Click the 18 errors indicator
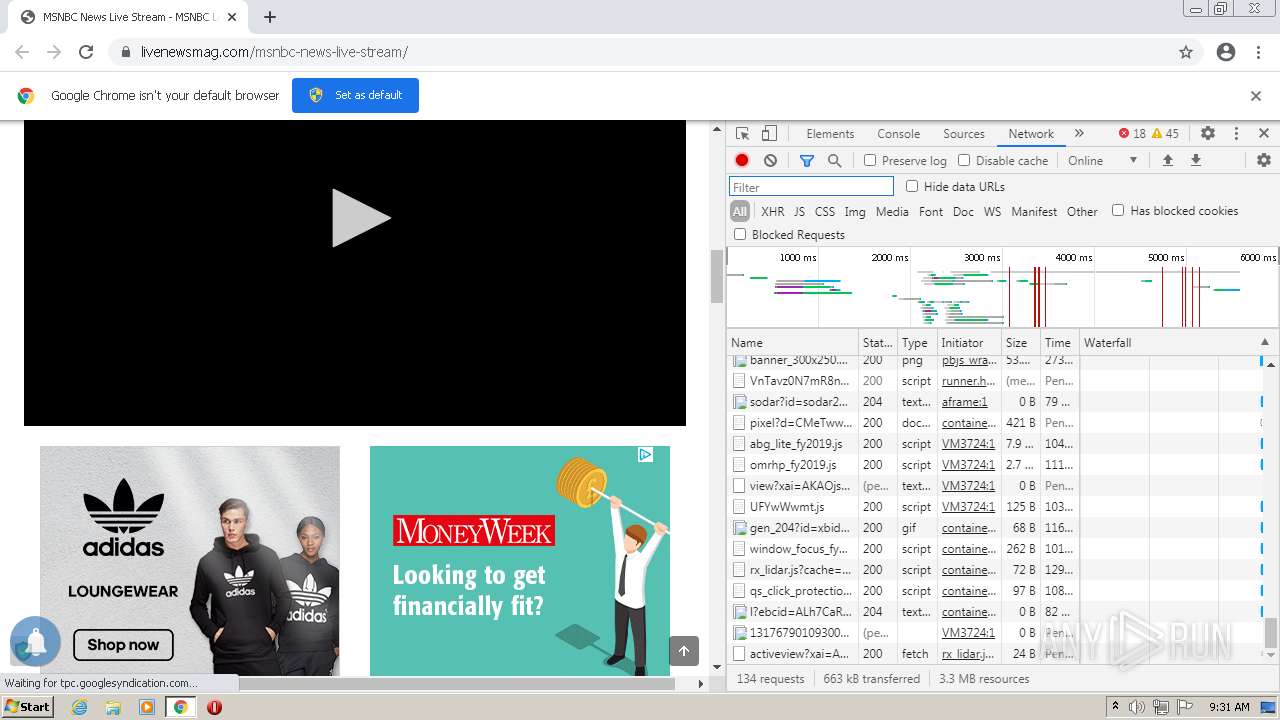 tap(1132, 133)
